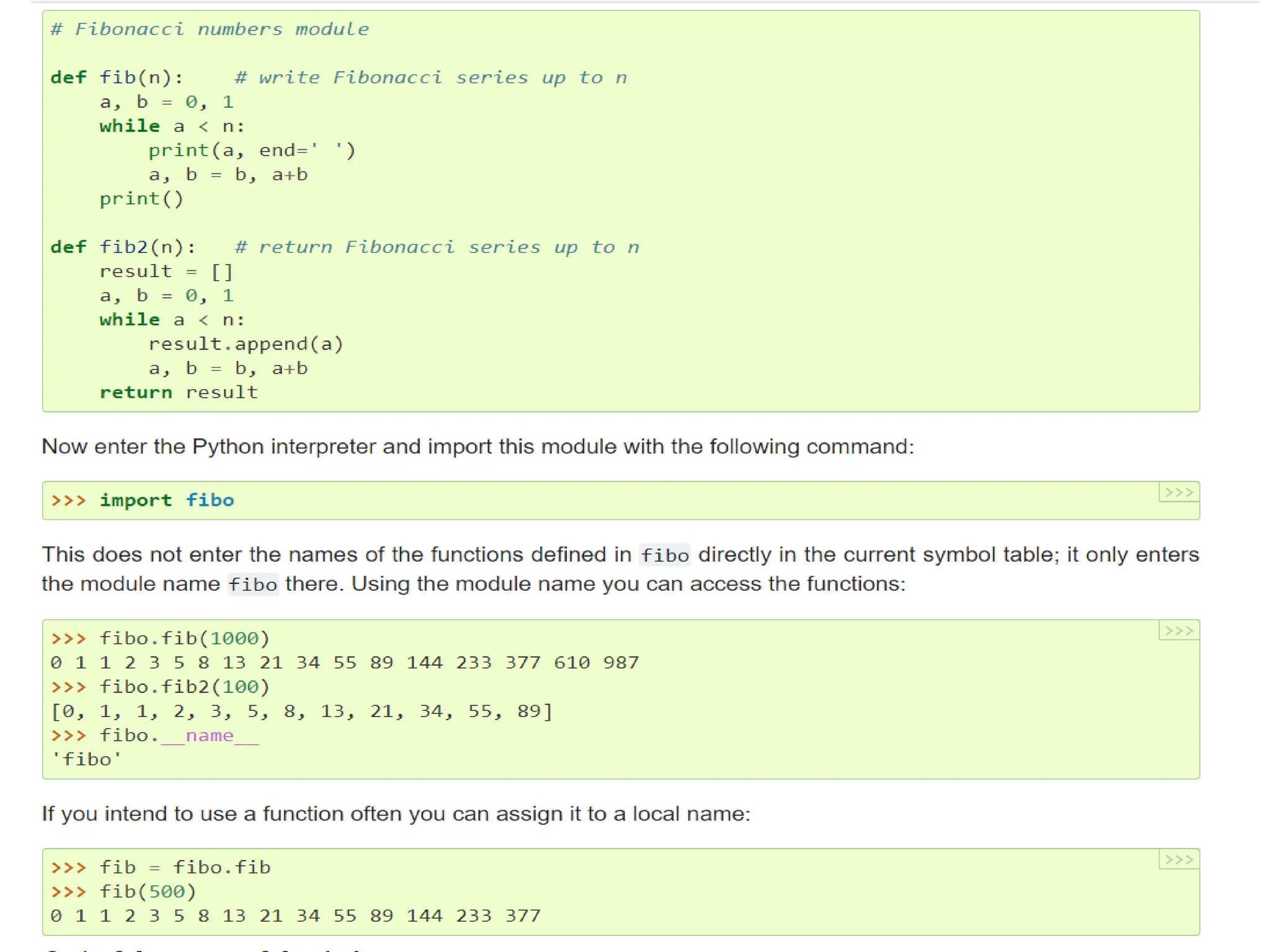The image size is (1270, 952).
Task: Click the 'Now enter the Python interpreter' paragraph
Action: click(477, 447)
